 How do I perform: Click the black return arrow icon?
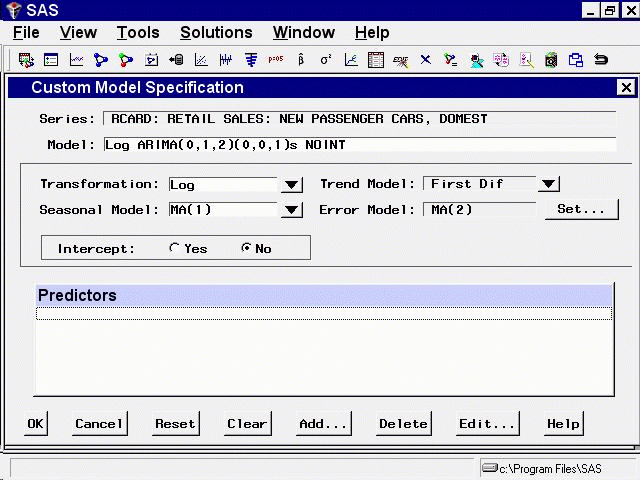coord(601,60)
